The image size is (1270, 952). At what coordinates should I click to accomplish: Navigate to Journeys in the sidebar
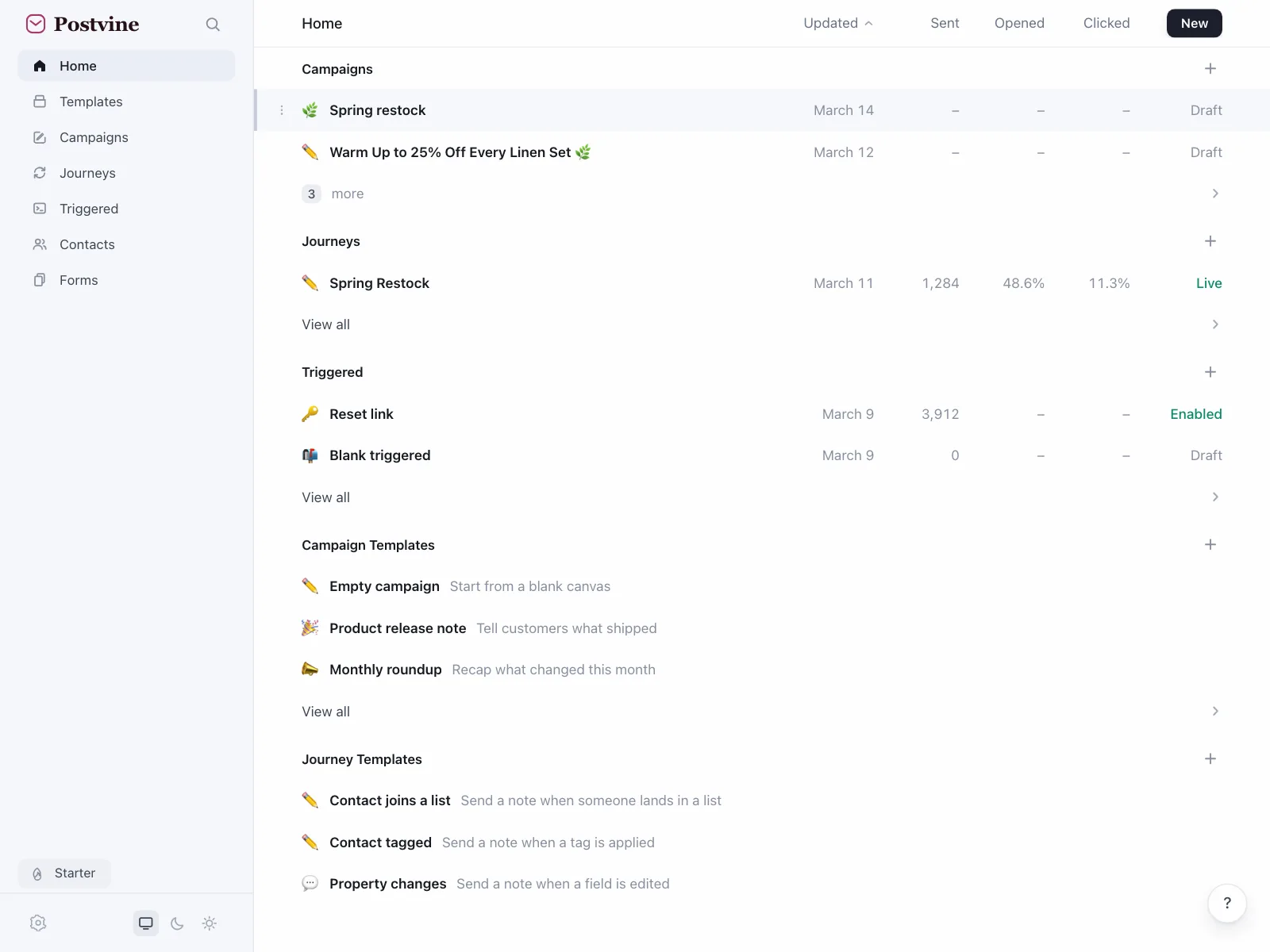[x=126, y=173]
